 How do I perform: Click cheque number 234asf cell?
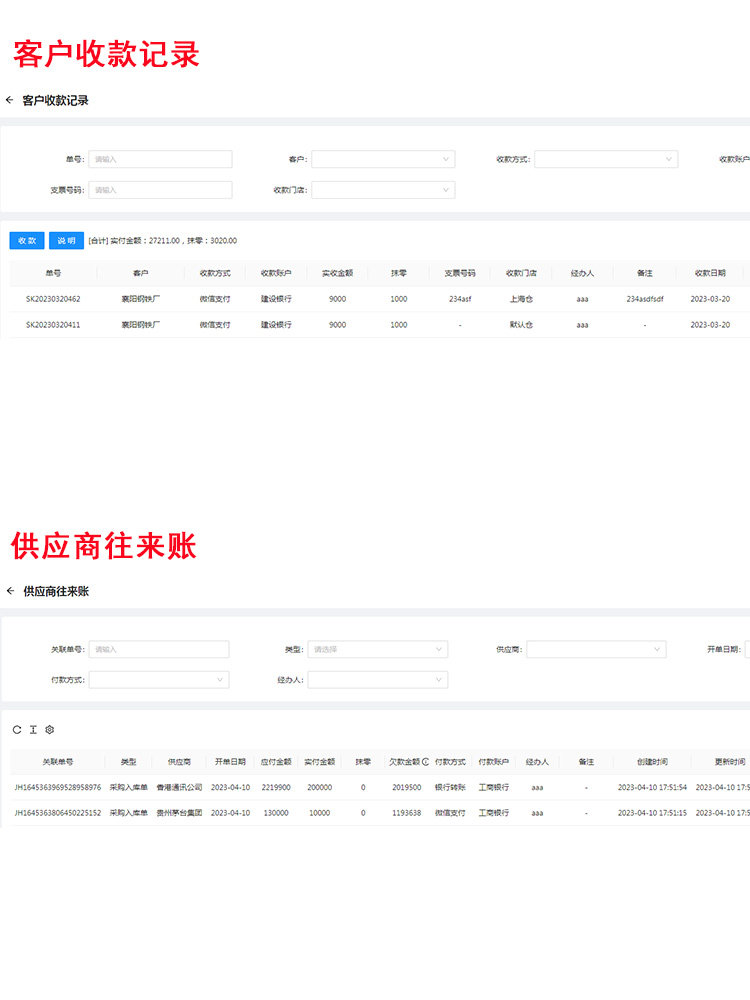(460, 298)
